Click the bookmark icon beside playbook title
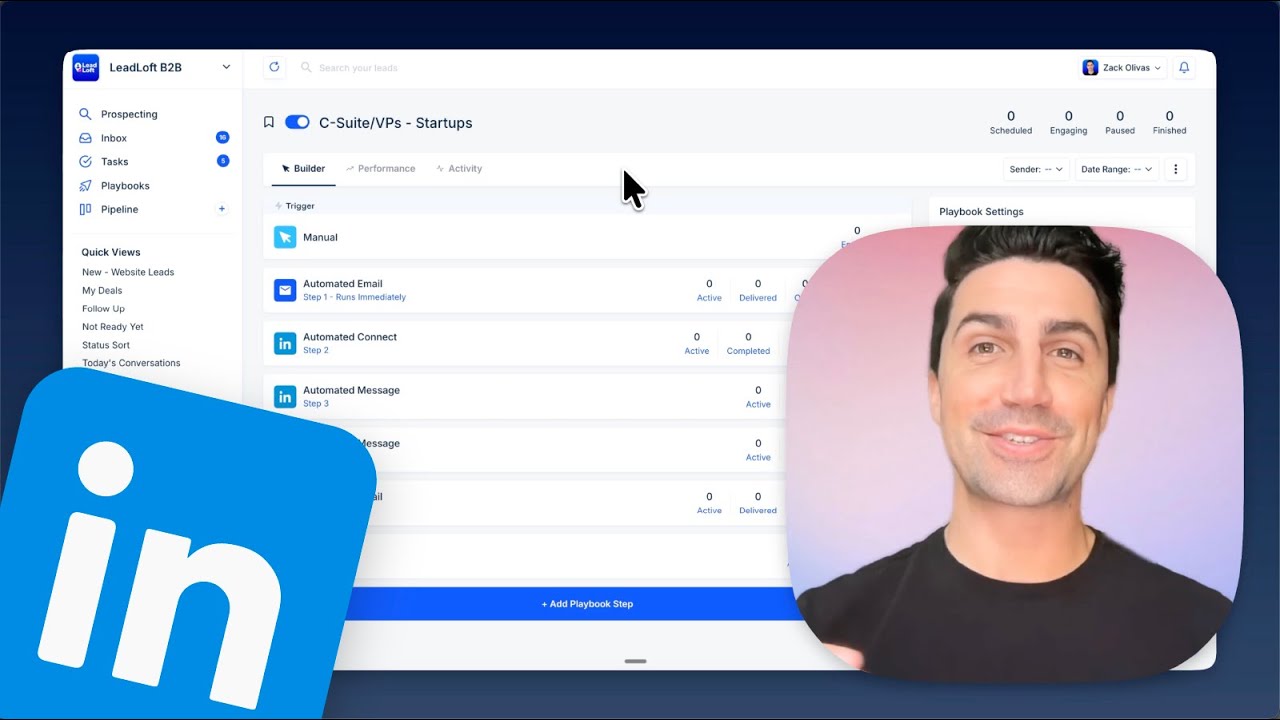This screenshot has width=1280, height=720. [x=268, y=122]
